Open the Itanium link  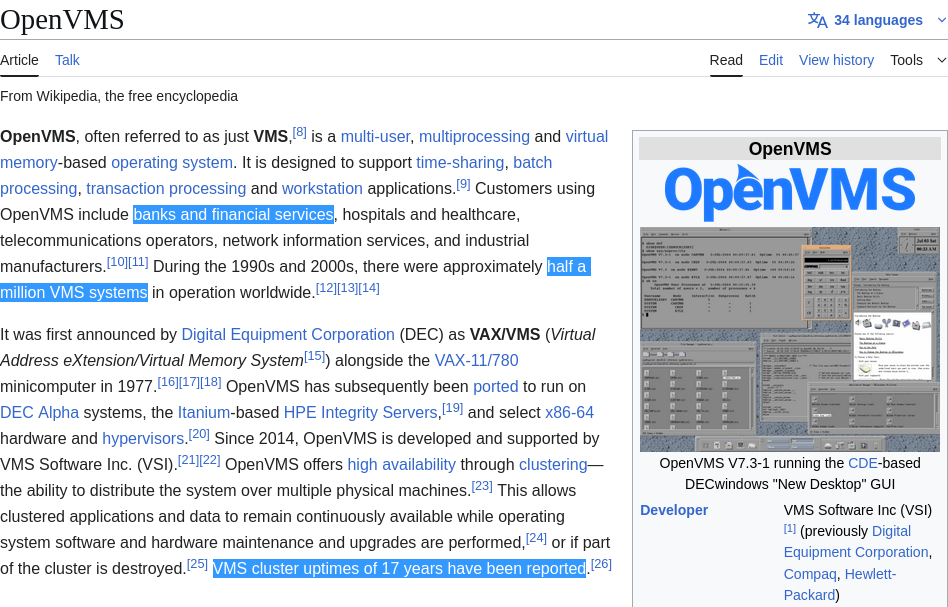tap(204, 413)
